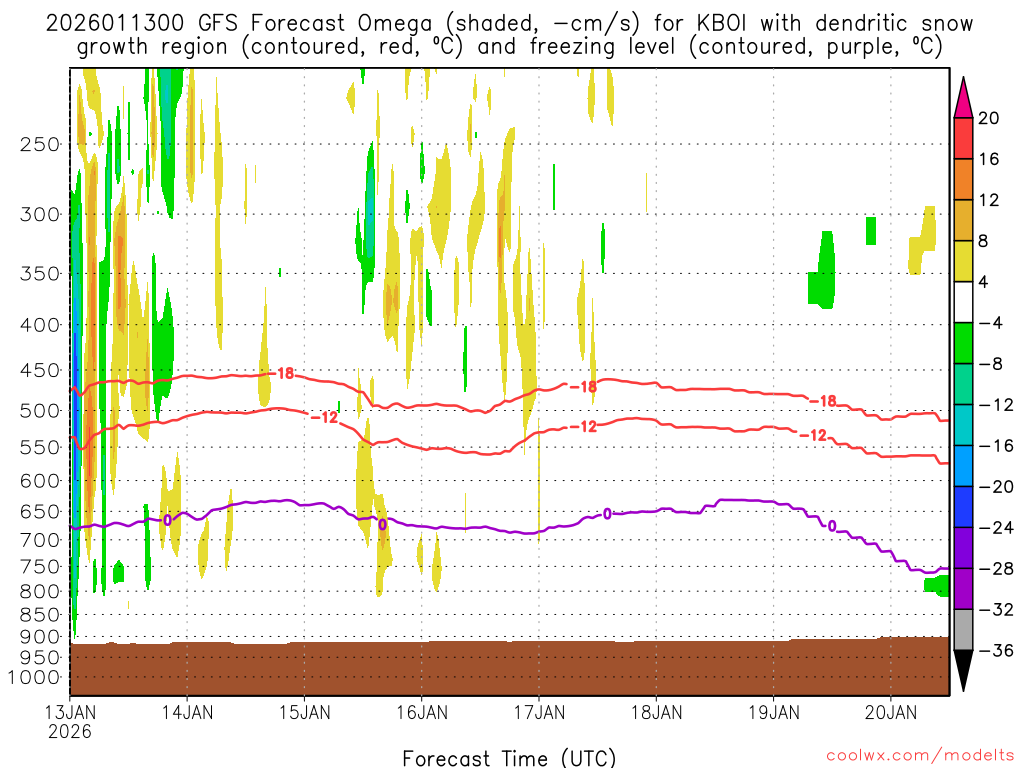Select the 13JAN 2026 time axis label
The width and height of the screenshot is (1024, 768).
click(x=70, y=721)
